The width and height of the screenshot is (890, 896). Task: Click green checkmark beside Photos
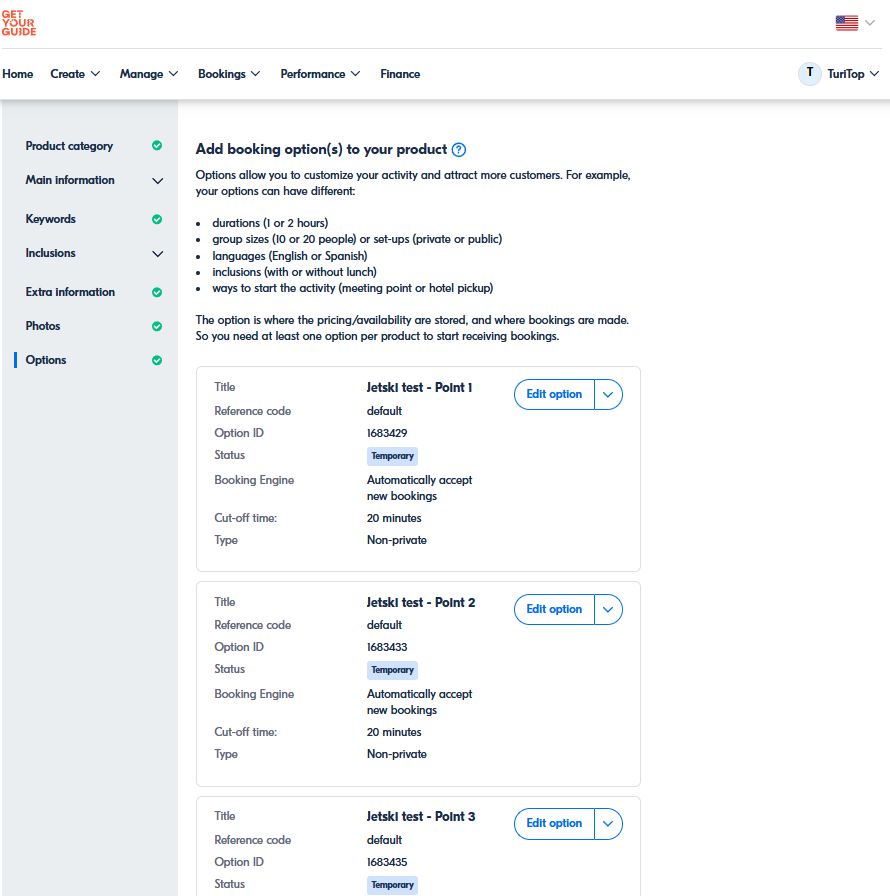point(157,326)
